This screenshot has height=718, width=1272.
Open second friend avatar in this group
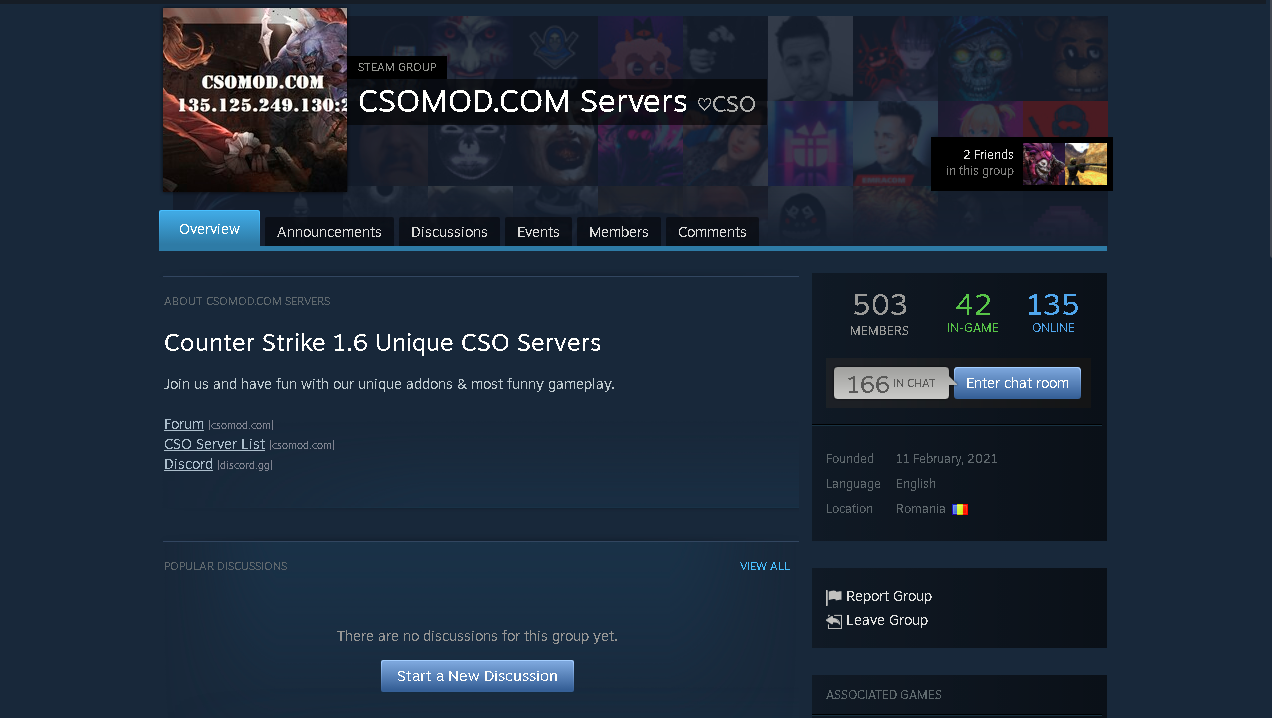click(1086, 164)
